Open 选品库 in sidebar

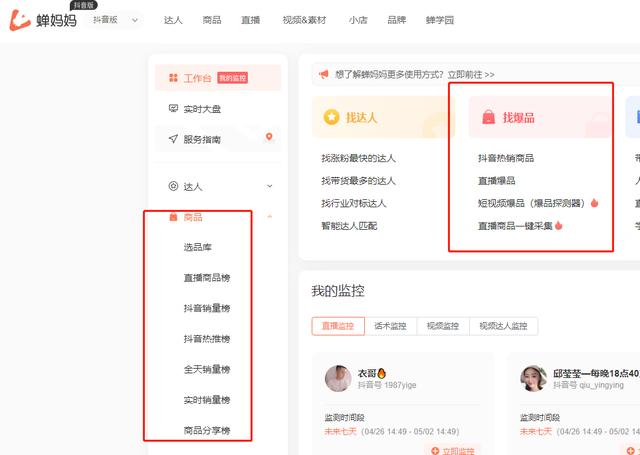point(198,247)
